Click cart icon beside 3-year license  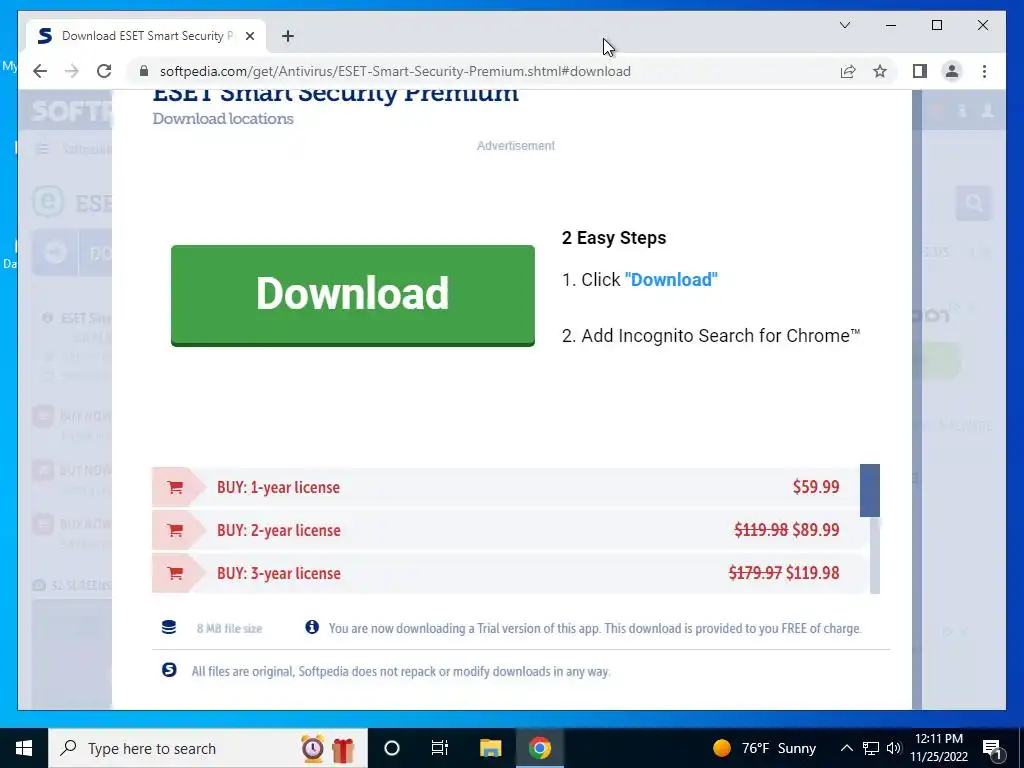coord(175,573)
